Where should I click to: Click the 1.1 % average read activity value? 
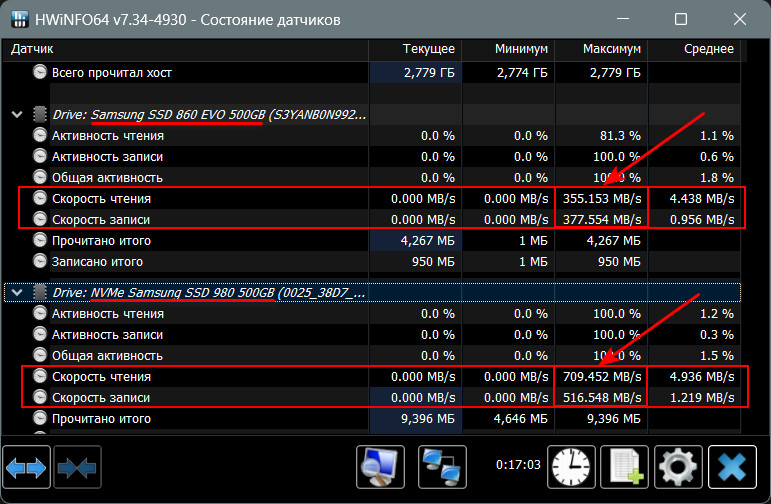click(717, 136)
